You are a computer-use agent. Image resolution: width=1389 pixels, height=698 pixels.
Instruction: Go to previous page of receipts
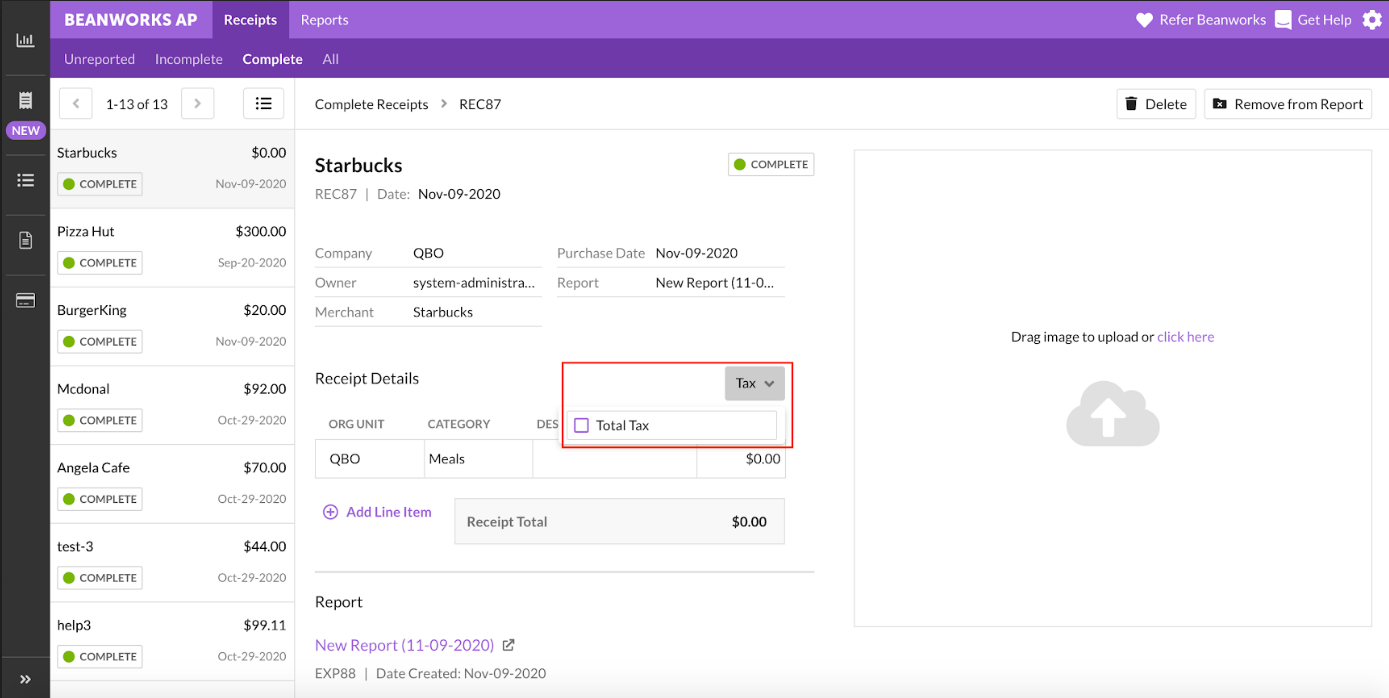click(76, 104)
